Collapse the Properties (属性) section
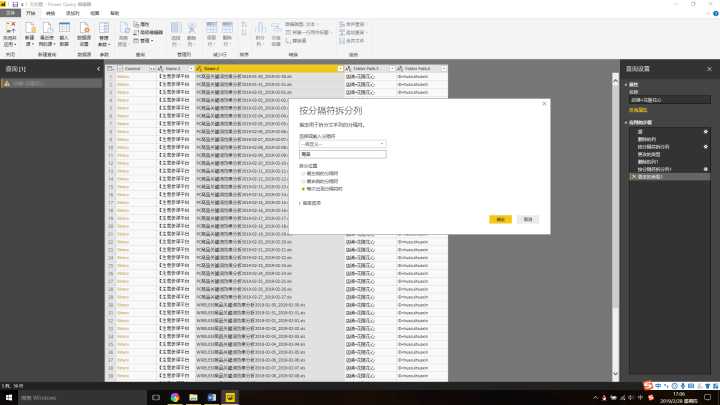Image resolution: width=720 pixels, height=405 pixels. click(x=626, y=84)
